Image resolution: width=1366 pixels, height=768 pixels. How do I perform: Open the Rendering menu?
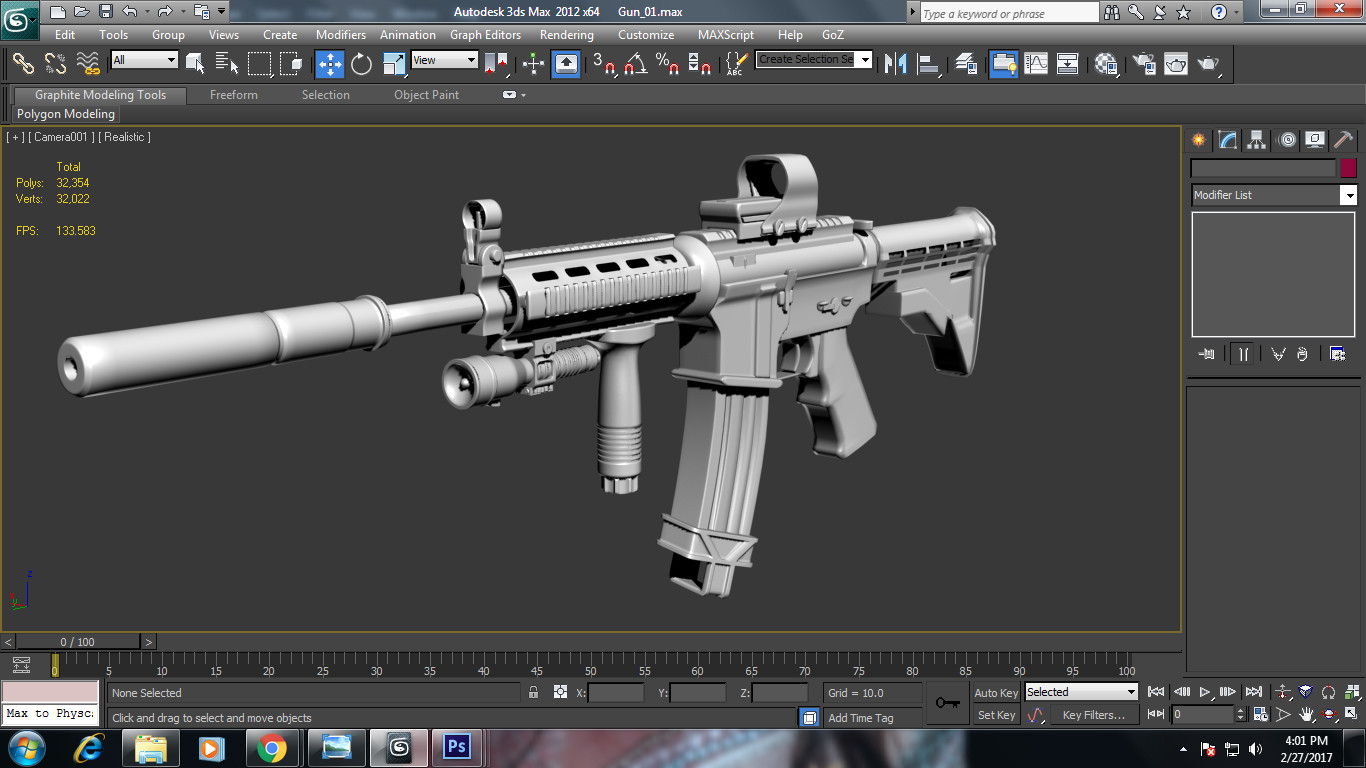566,34
